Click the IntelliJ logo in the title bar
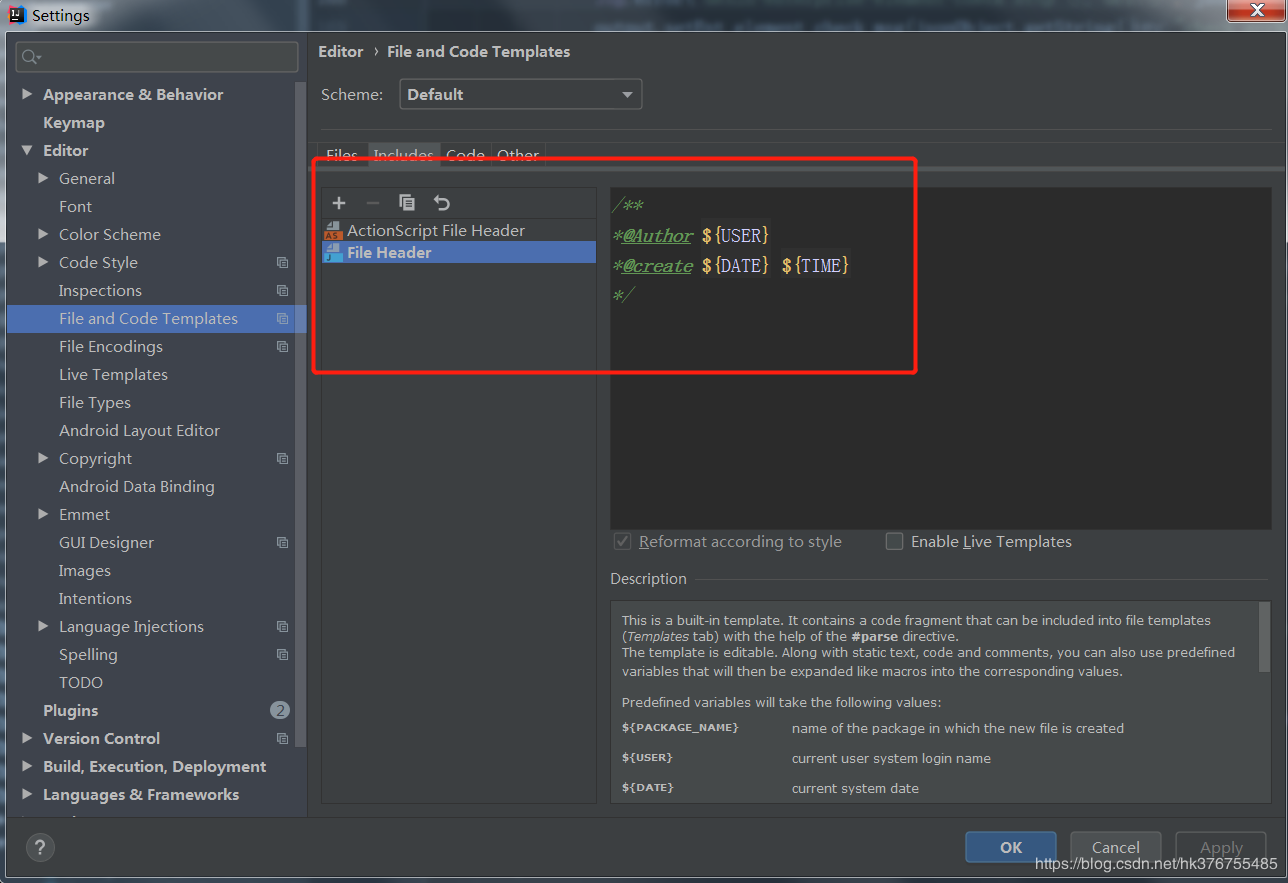Viewport: 1288px width, 883px height. pos(16,15)
